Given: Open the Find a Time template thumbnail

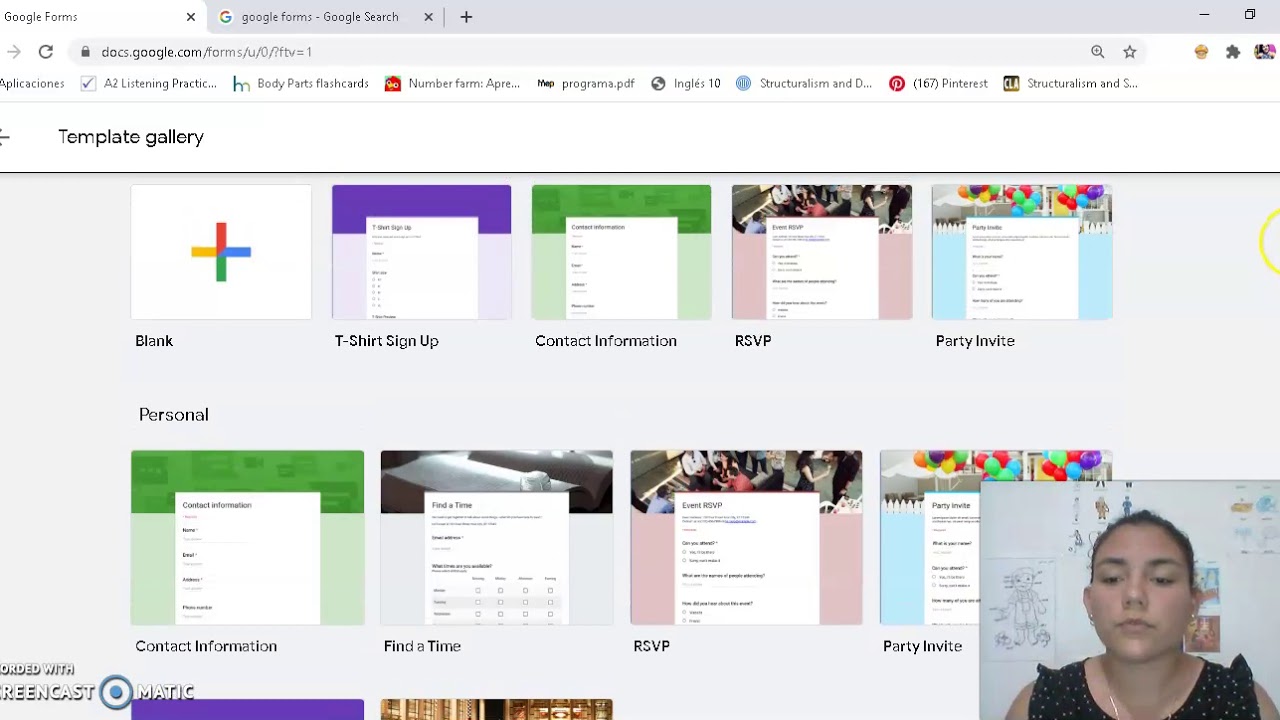Looking at the screenshot, I should pos(496,538).
